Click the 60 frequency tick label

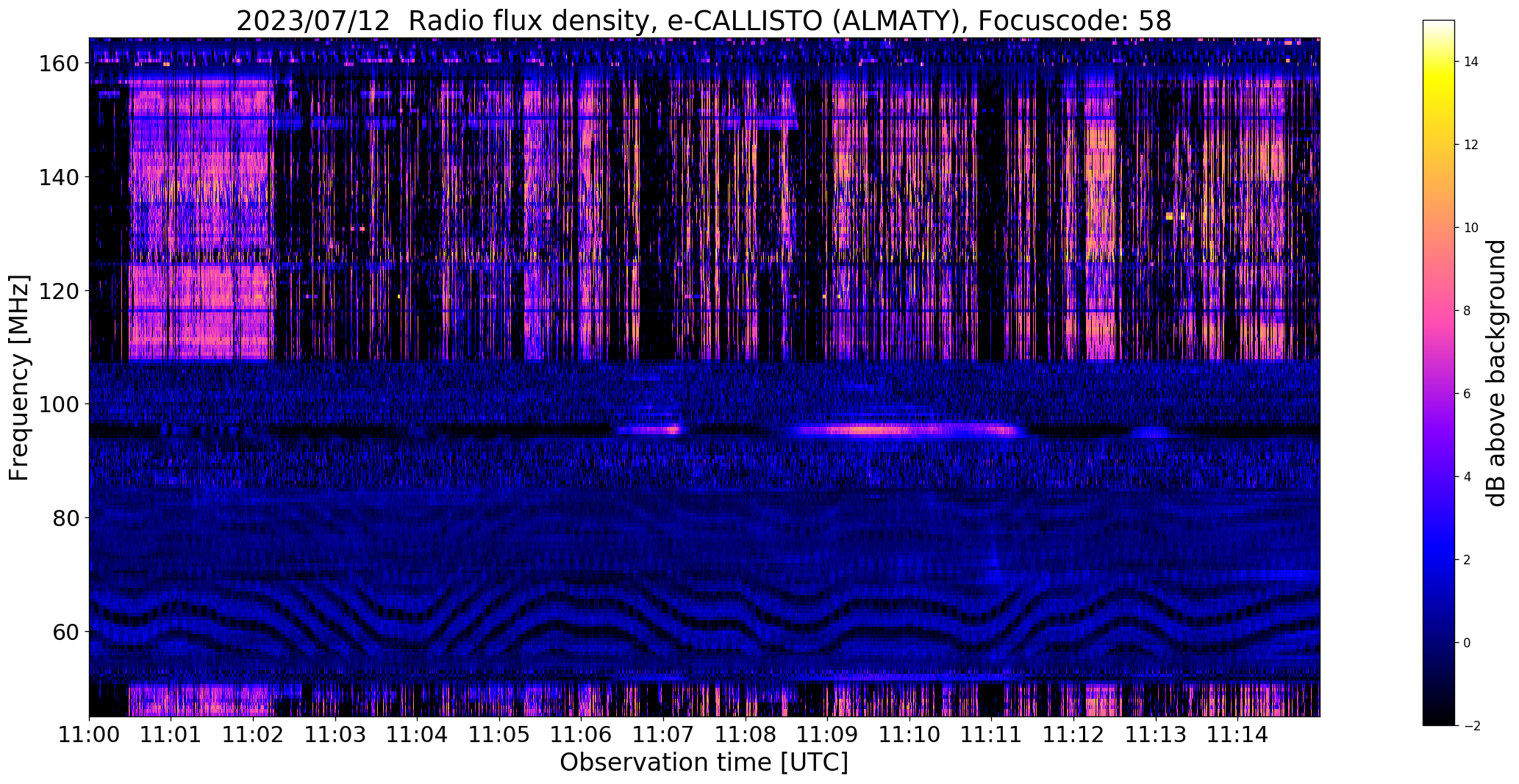click(65, 631)
